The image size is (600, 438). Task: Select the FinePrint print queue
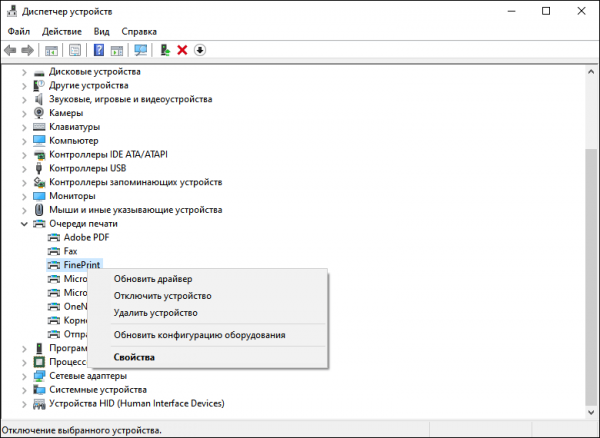point(82,265)
